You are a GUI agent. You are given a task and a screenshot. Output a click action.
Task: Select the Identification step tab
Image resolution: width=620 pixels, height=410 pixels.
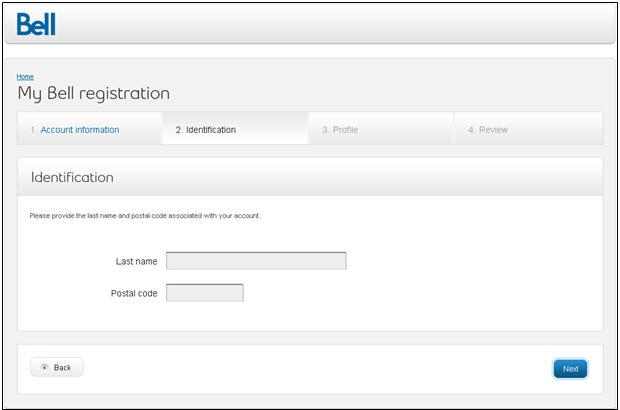235,128
